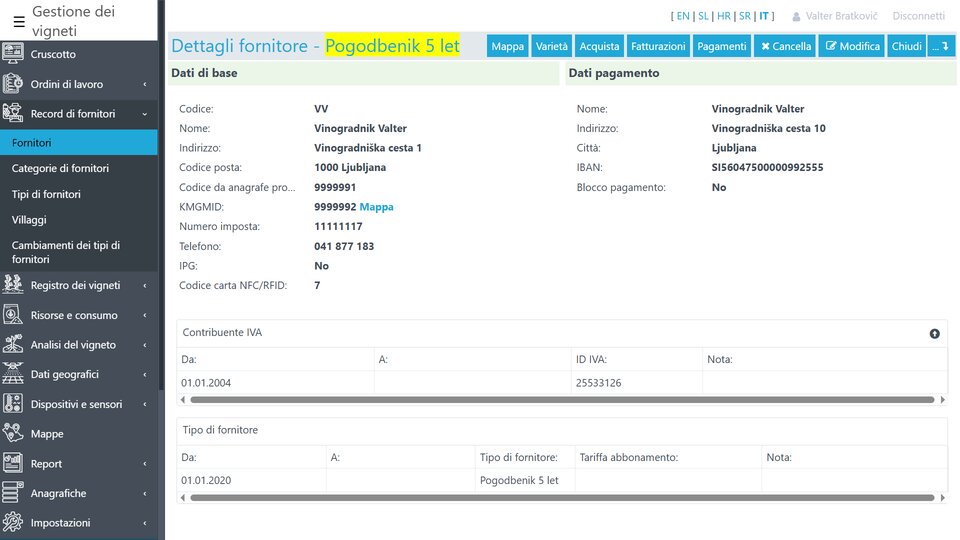Click the Disconnetti logout link

click(918, 16)
